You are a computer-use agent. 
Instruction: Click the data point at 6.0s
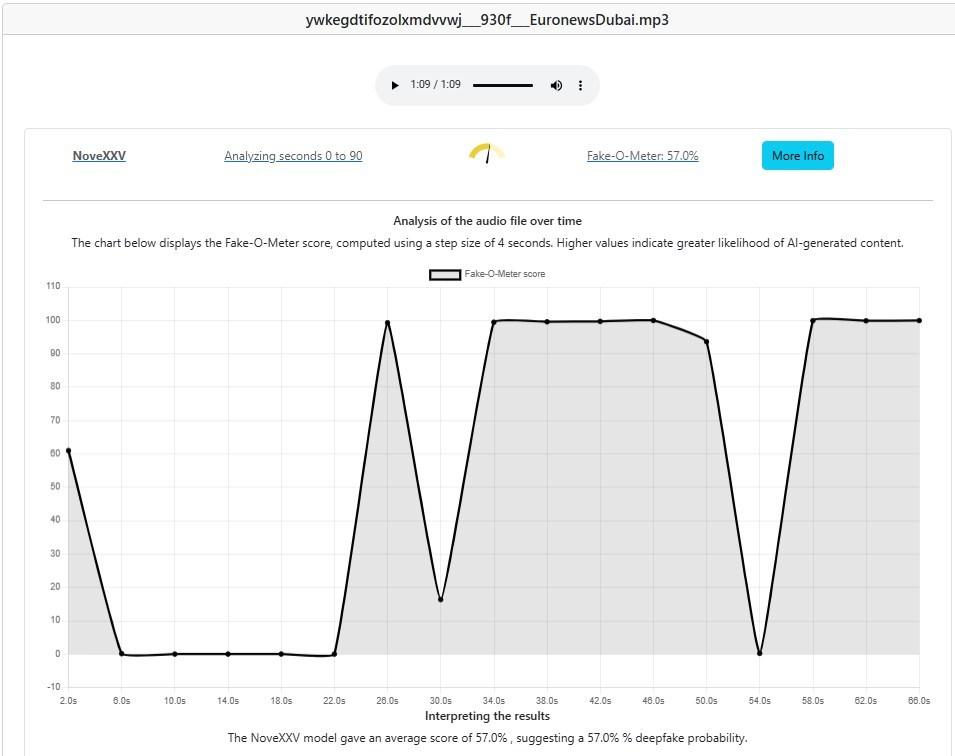tap(121, 653)
